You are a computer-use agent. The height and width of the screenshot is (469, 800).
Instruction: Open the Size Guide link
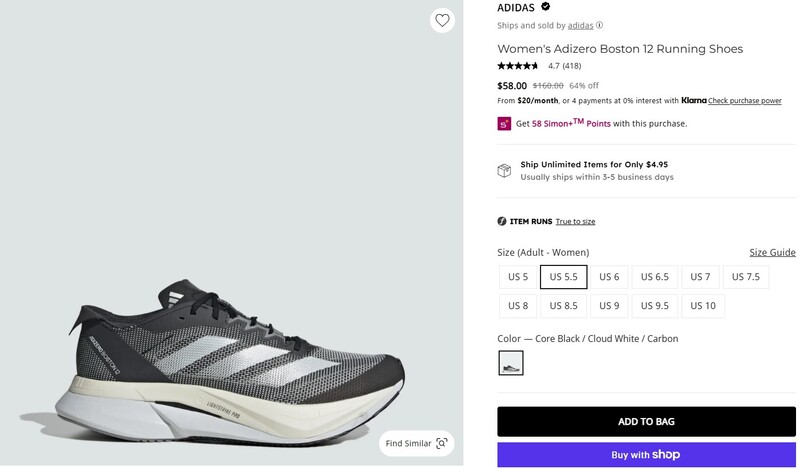[x=772, y=253]
